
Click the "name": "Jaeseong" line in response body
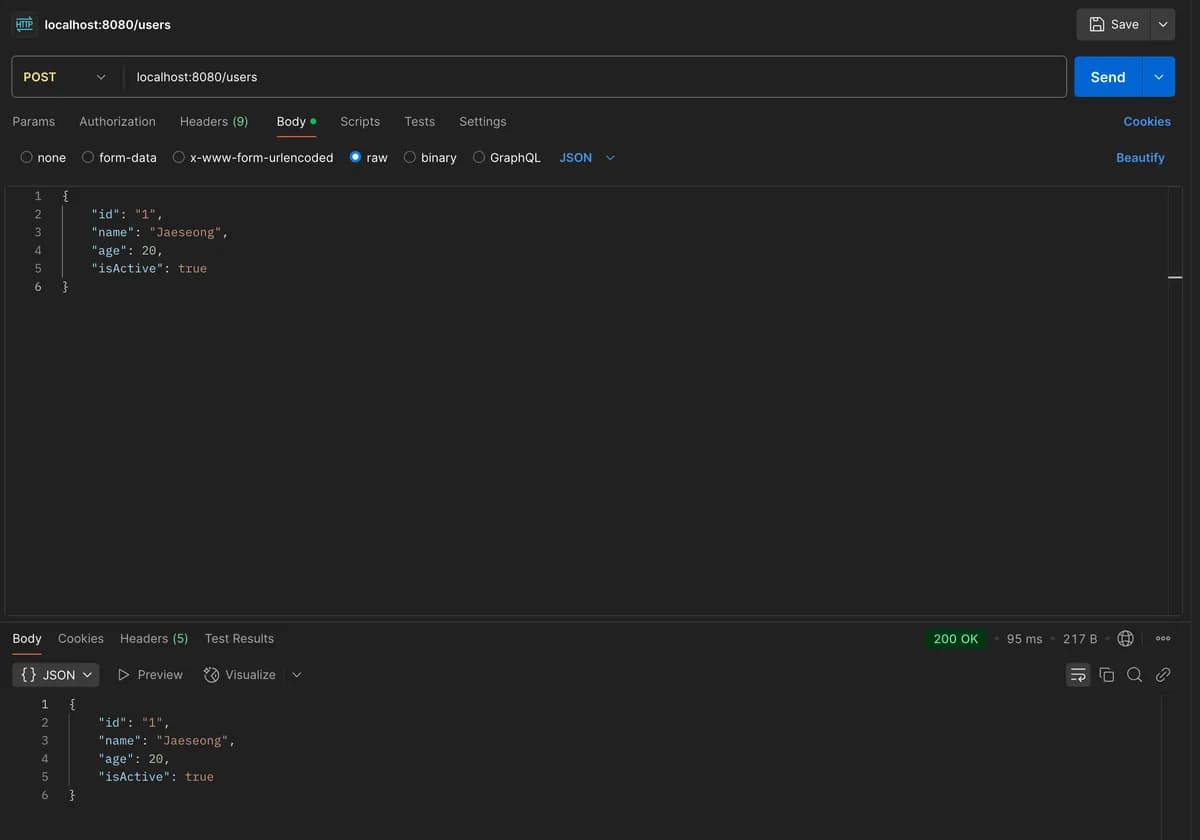(167, 740)
